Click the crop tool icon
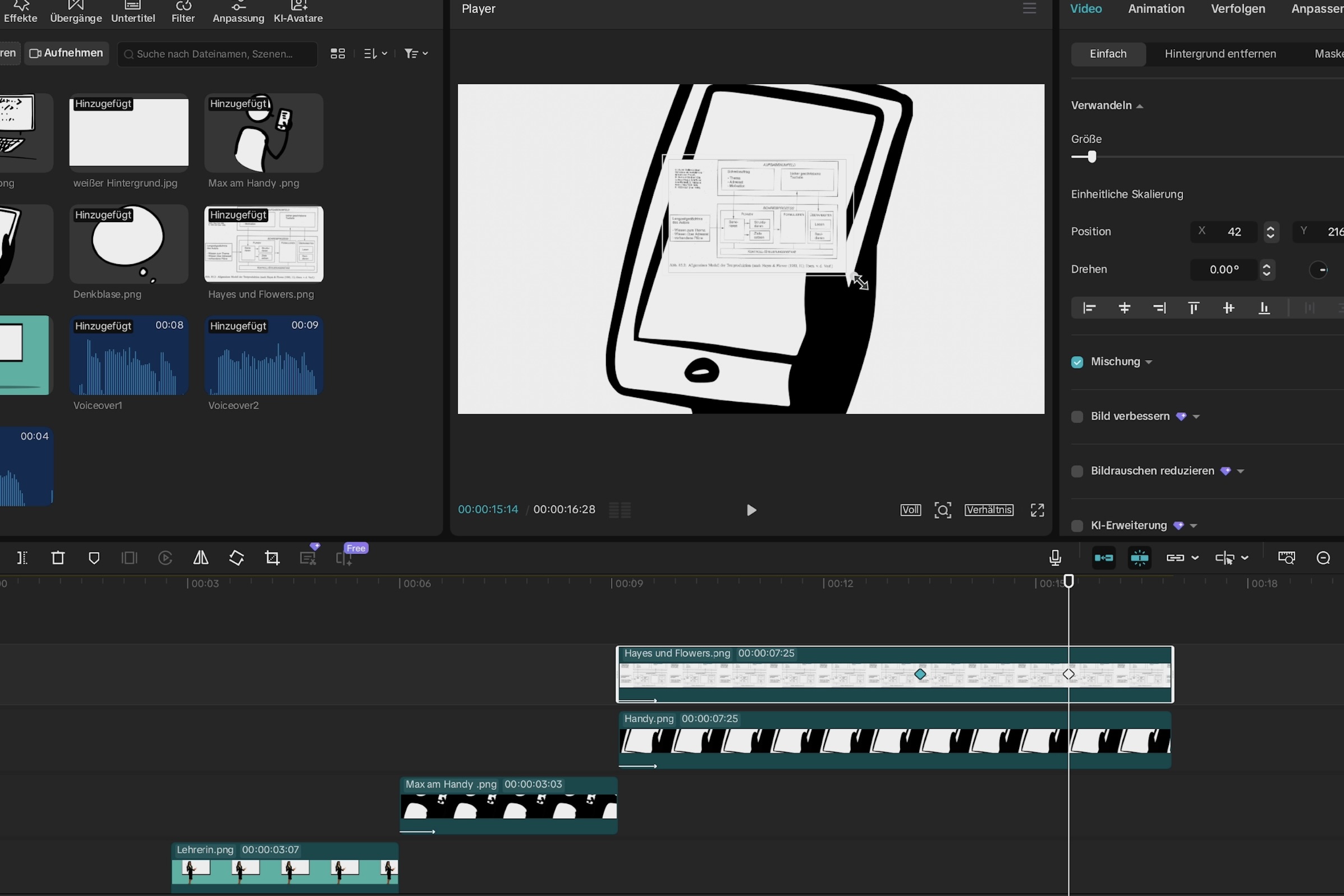1344x896 pixels. tap(272, 558)
